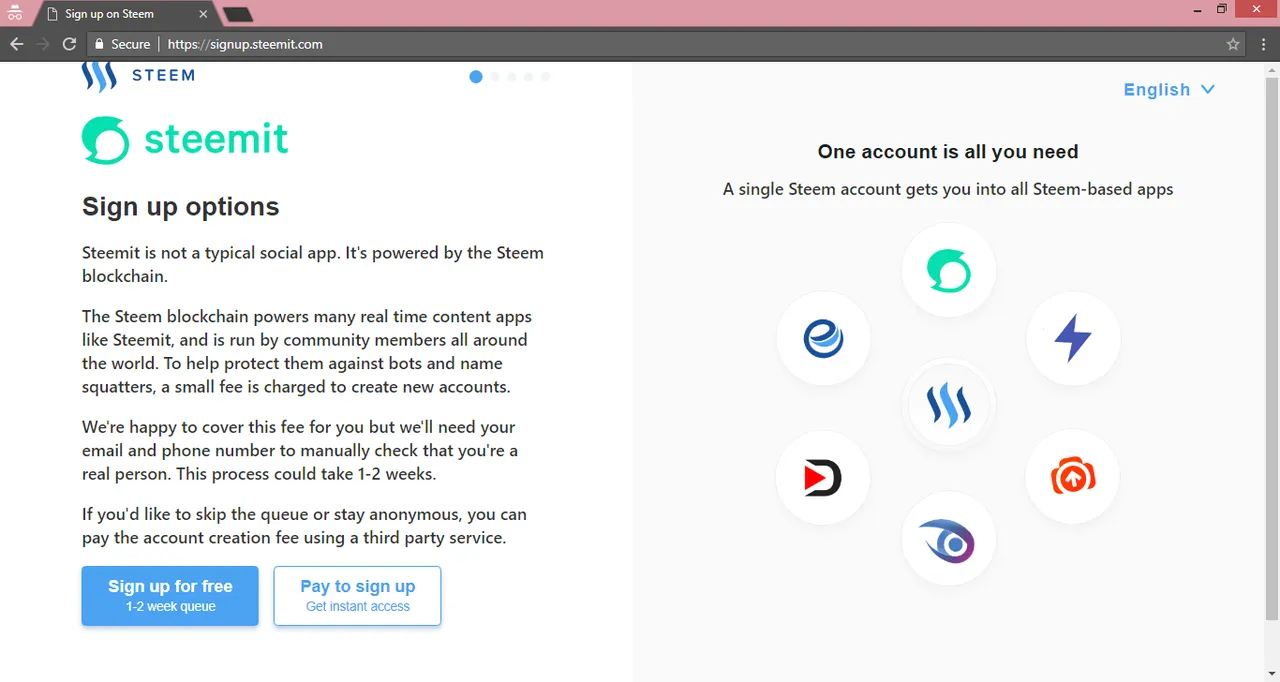1280x682 pixels.
Task: Click the Steem logo in the page header
Action: coord(138,76)
